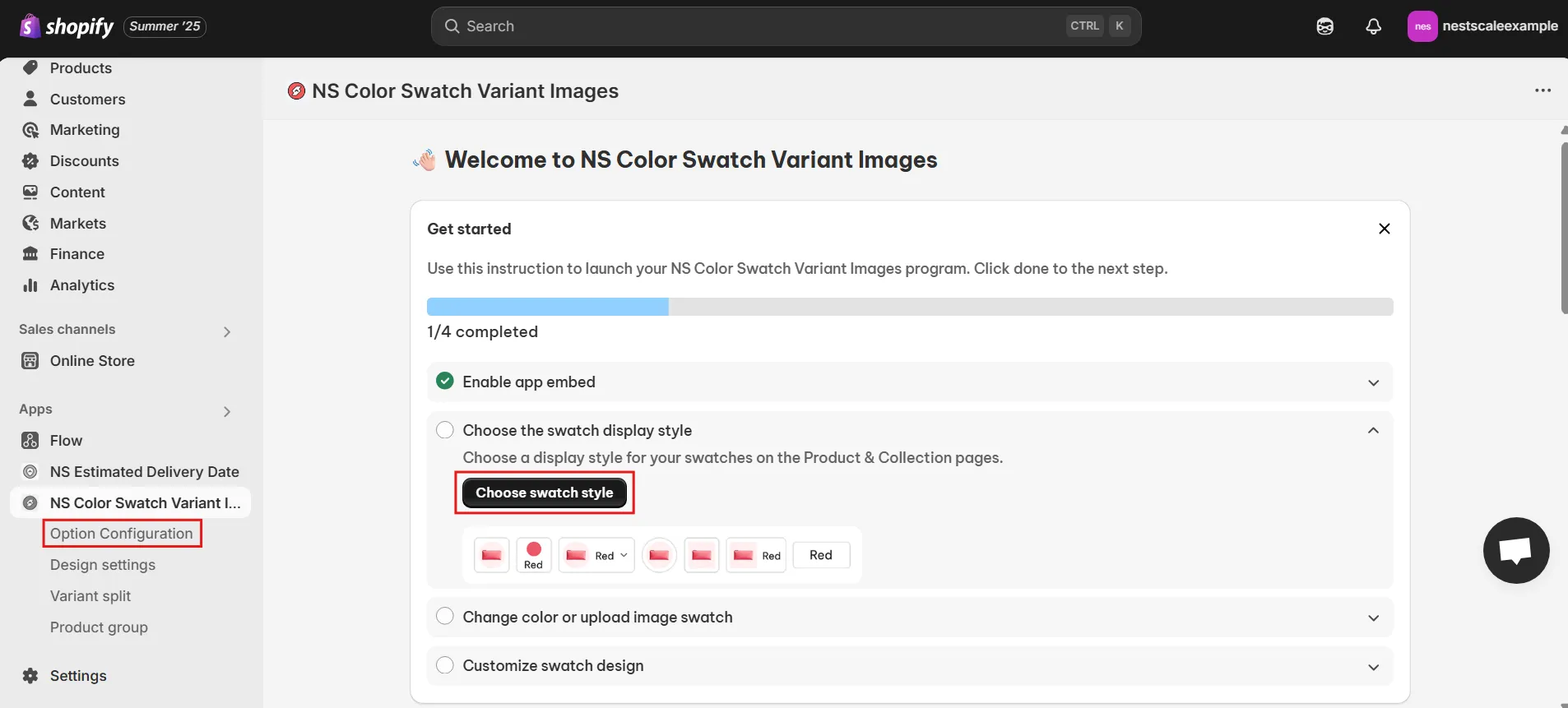The width and height of the screenshot is (1568, 708).
Task: Click the Summer '25 edition badge
Action: 165,26
